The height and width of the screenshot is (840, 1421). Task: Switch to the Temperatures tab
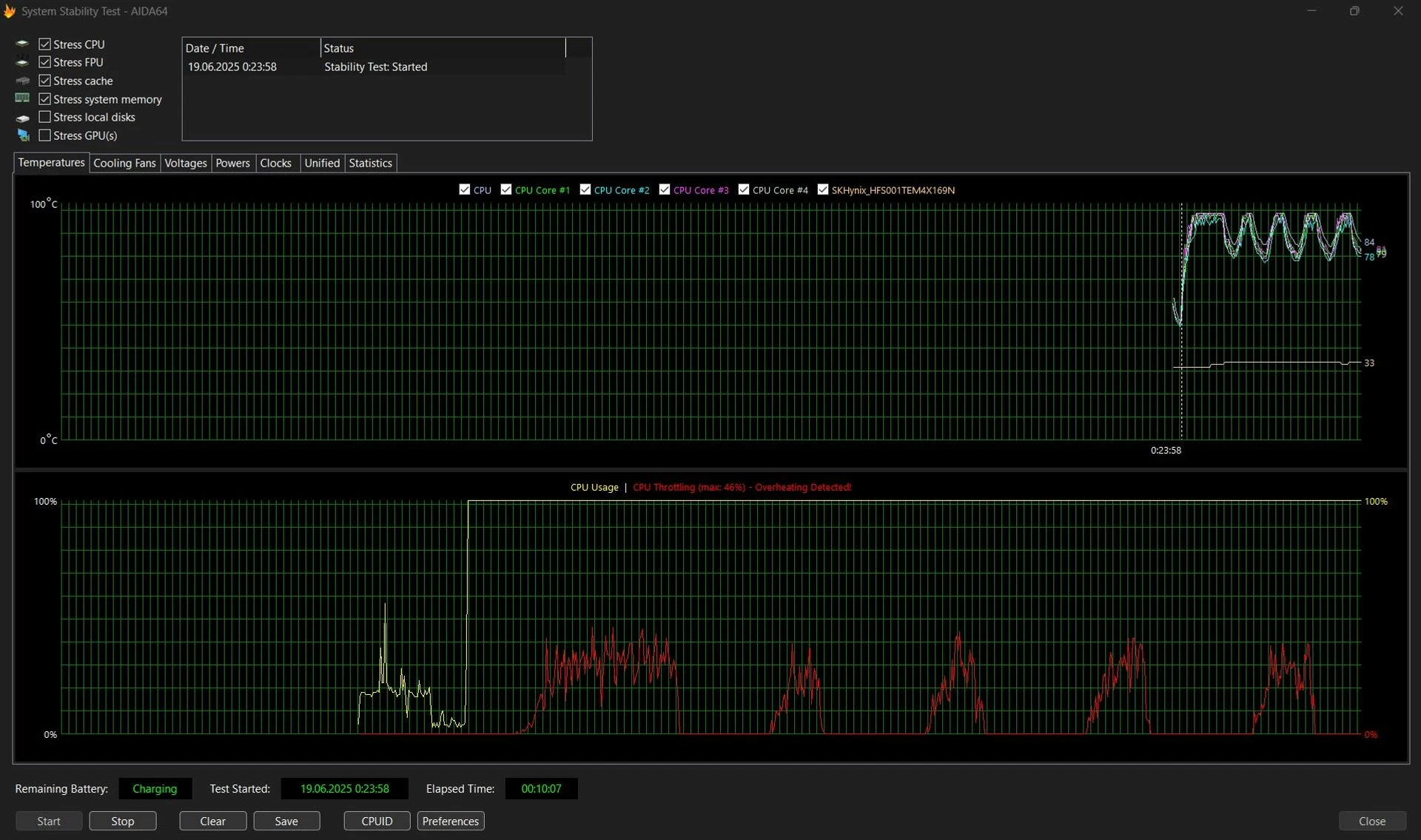[51, 163]
